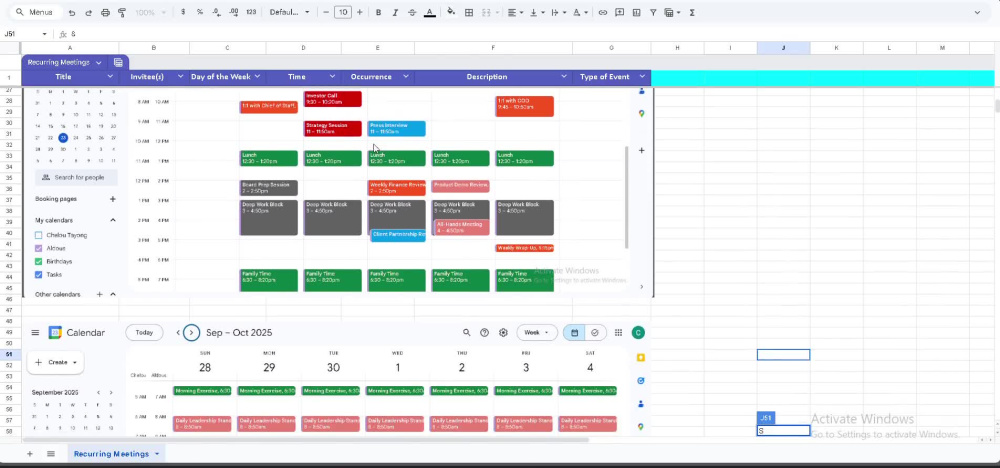The height and width of the screenshot is (468, 1000).
Task: Open the font family dropdown
Action: tap(290, 12)
